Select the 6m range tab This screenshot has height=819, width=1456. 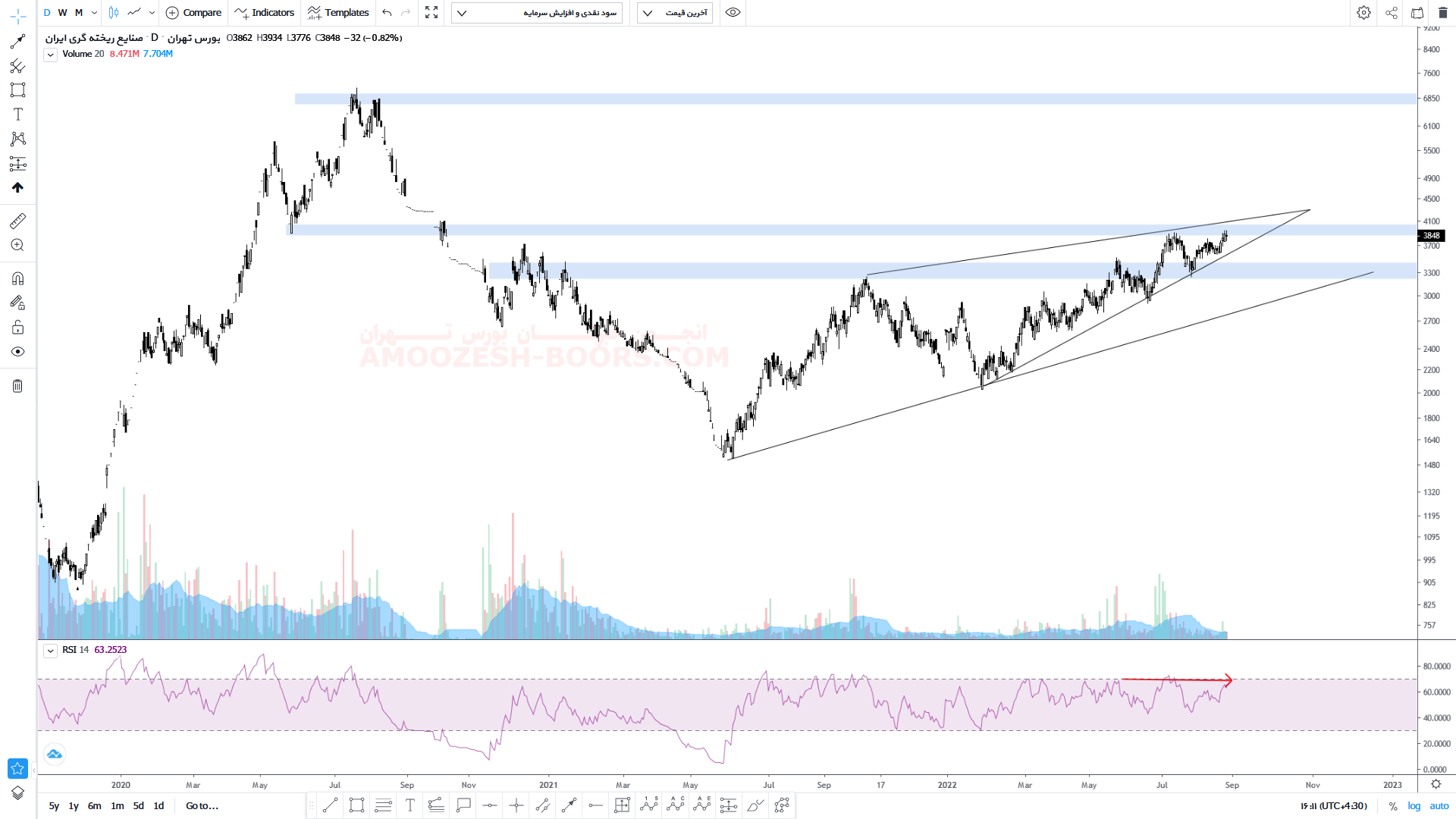tap(94, 806)
